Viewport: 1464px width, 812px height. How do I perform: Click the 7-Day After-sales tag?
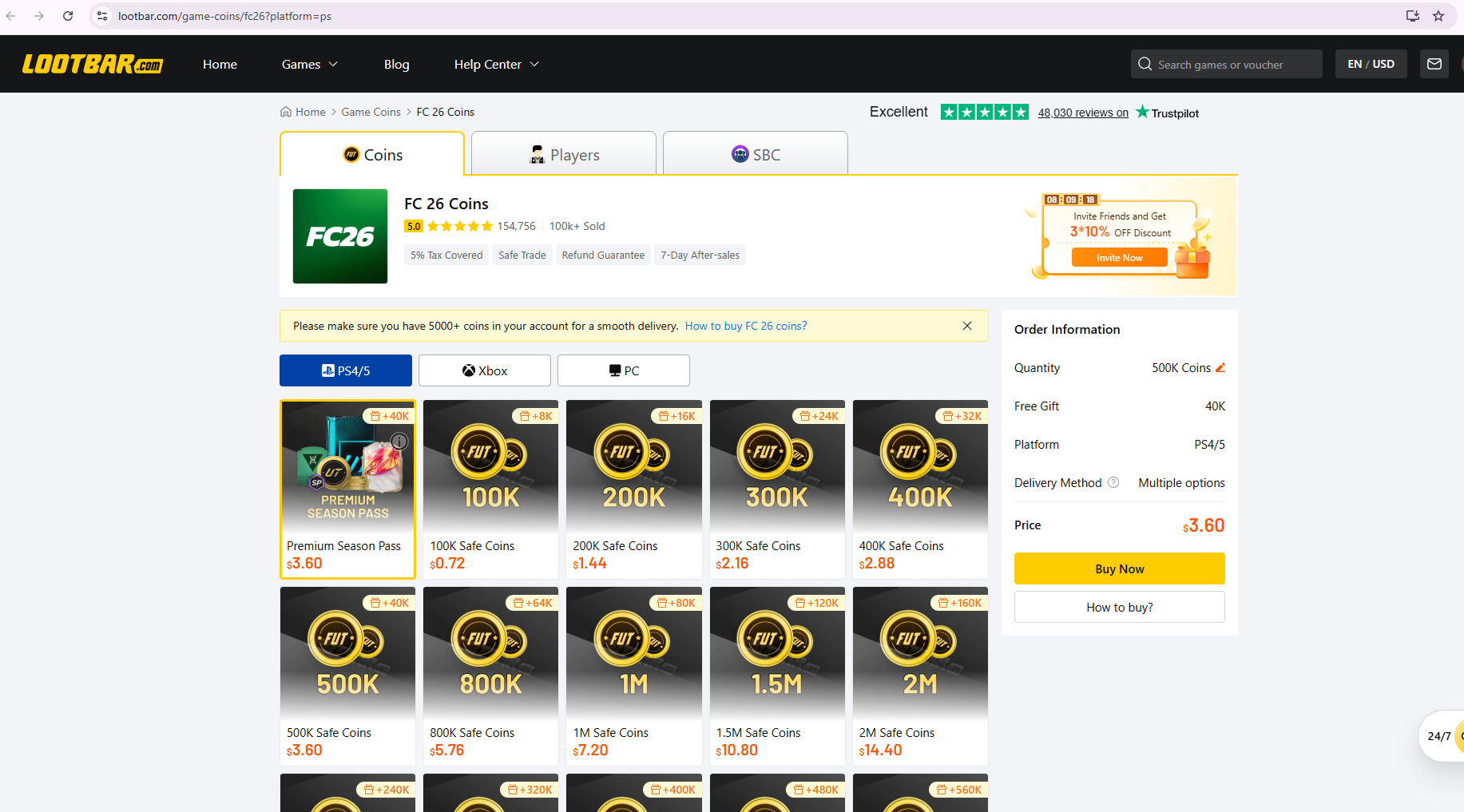point(700,255)
